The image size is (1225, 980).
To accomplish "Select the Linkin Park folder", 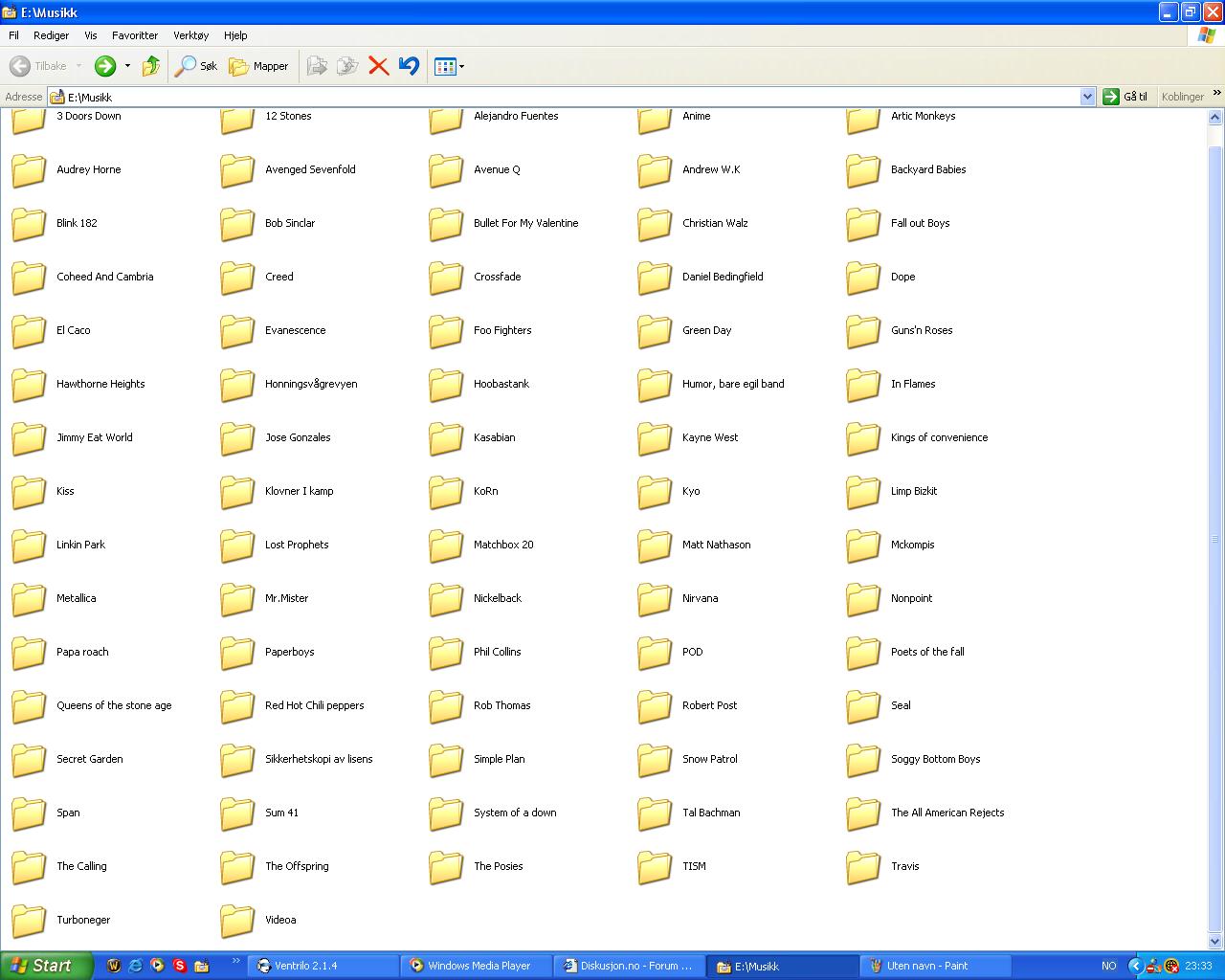I will click(x=58, y=546).
